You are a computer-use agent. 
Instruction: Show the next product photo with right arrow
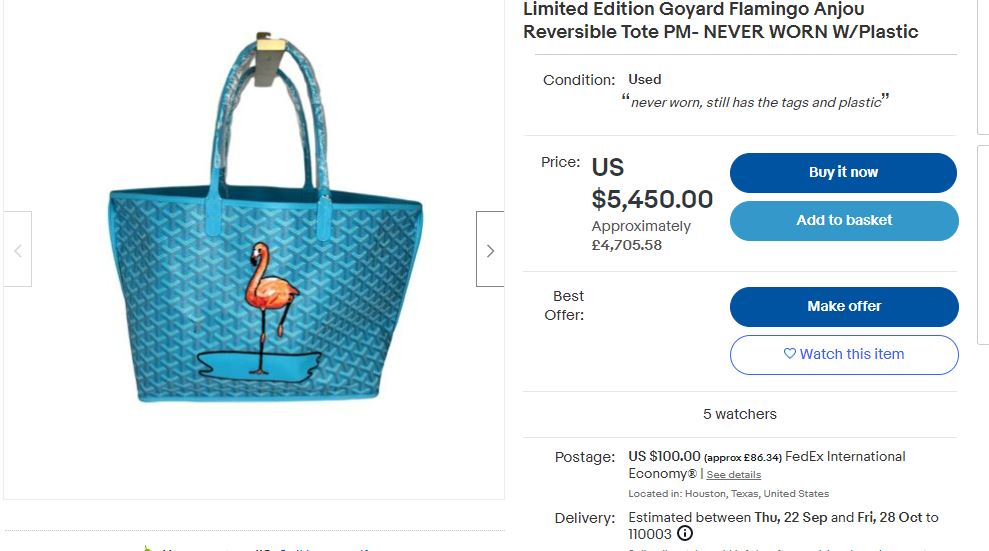(x=490, y=250)
